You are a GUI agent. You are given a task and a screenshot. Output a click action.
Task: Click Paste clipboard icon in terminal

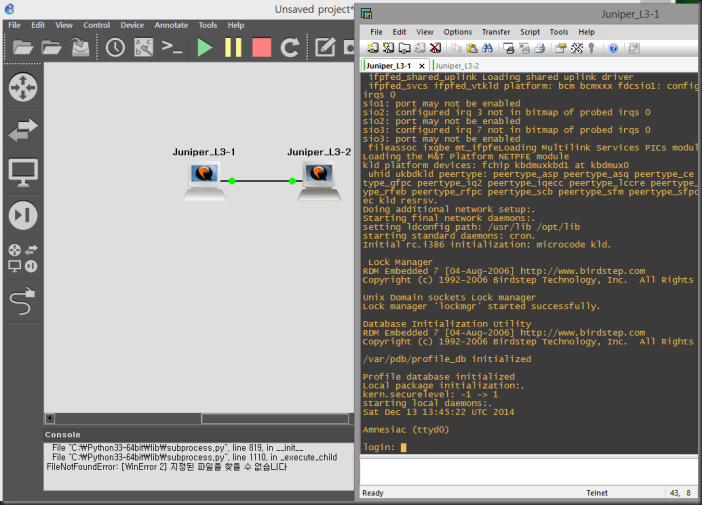472,48
